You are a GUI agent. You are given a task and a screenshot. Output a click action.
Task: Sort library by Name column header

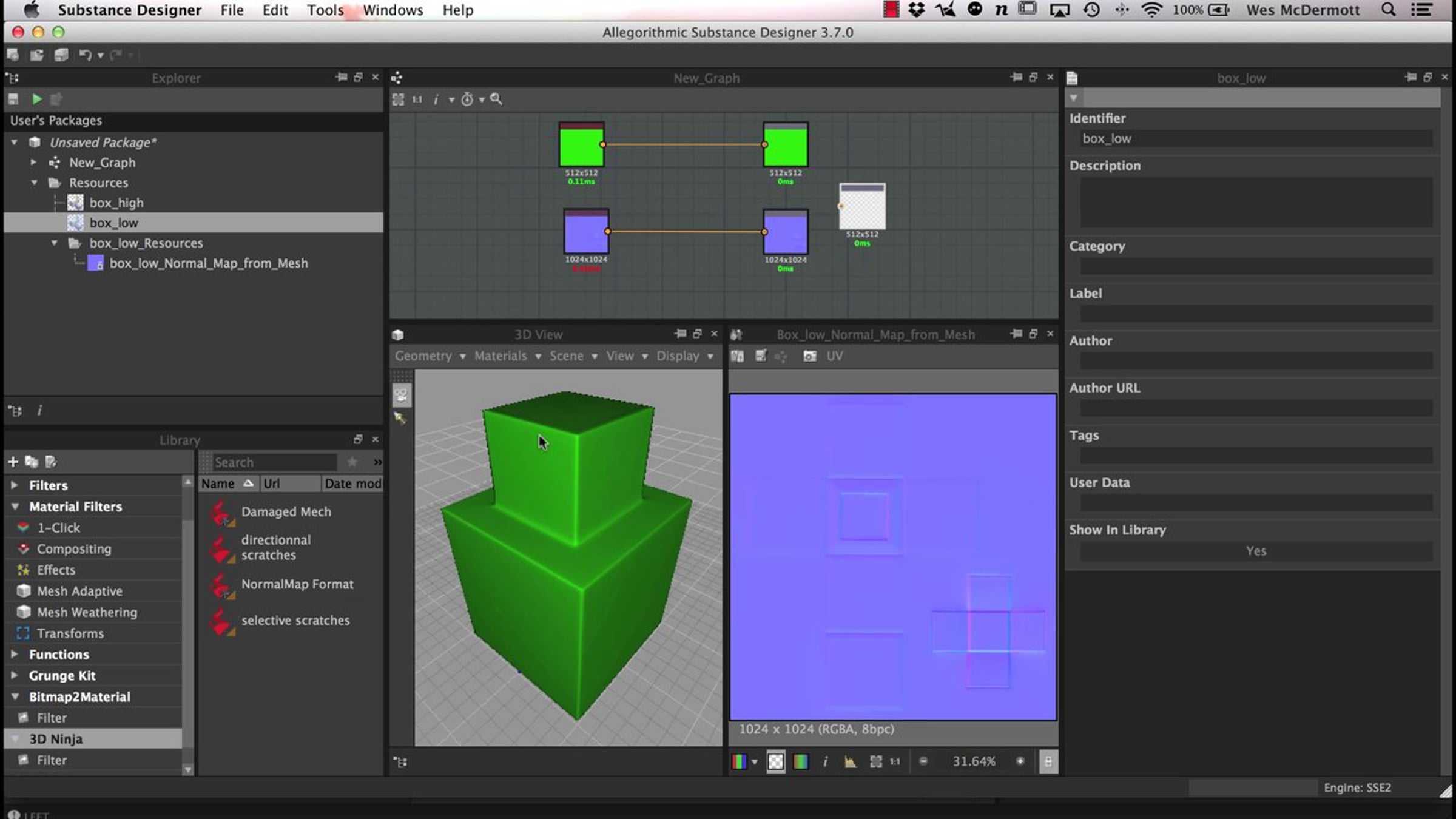pos(228,484)
